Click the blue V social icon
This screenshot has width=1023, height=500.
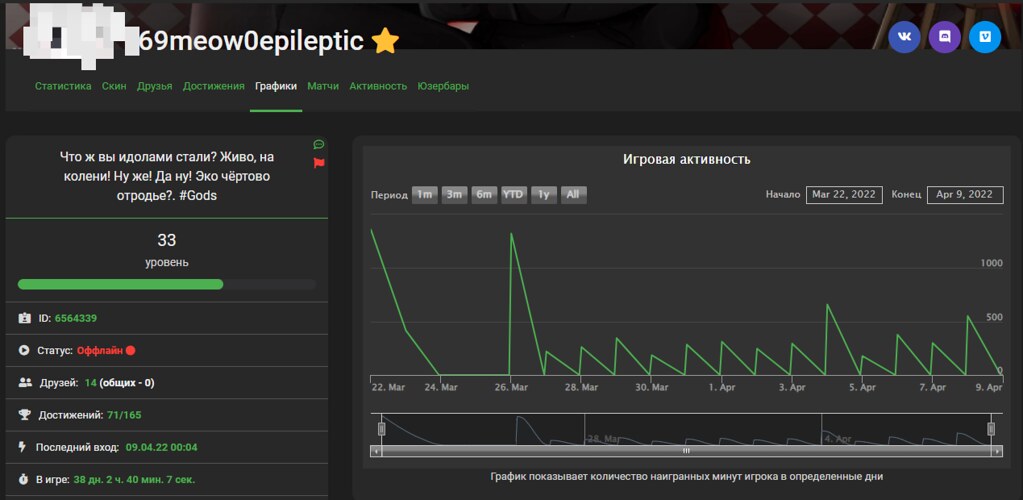(984, 38)
